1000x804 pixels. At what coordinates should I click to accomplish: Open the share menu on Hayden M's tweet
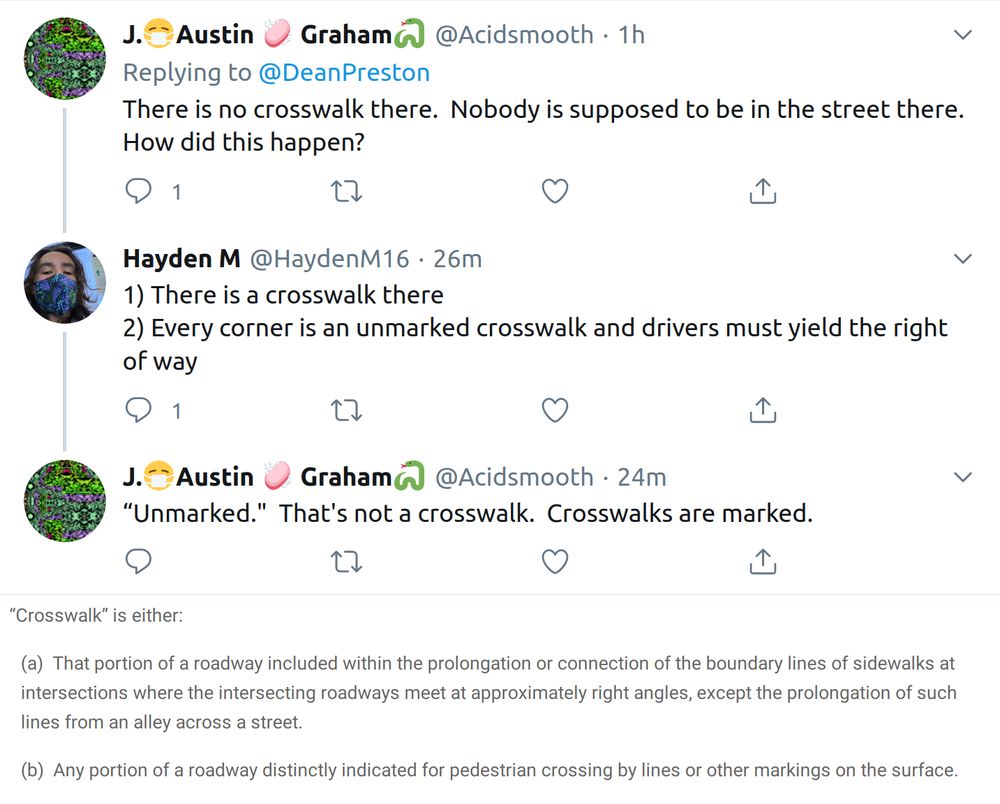(x=763, y=410)
